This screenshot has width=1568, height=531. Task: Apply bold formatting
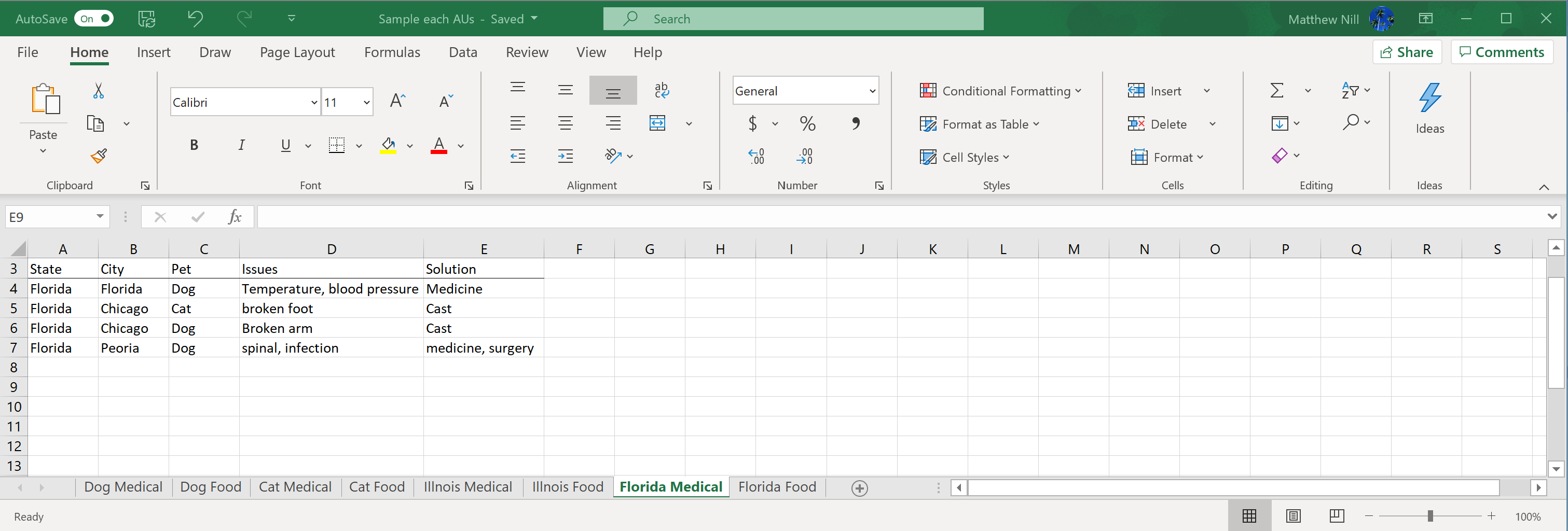(x=194, y=144)
